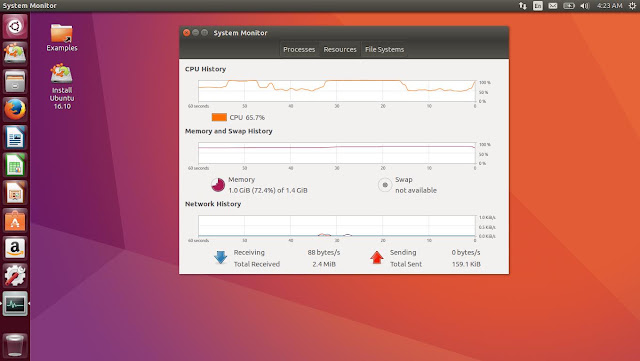Open the network indicator in the top panel
640x361 pixels.
522,6
